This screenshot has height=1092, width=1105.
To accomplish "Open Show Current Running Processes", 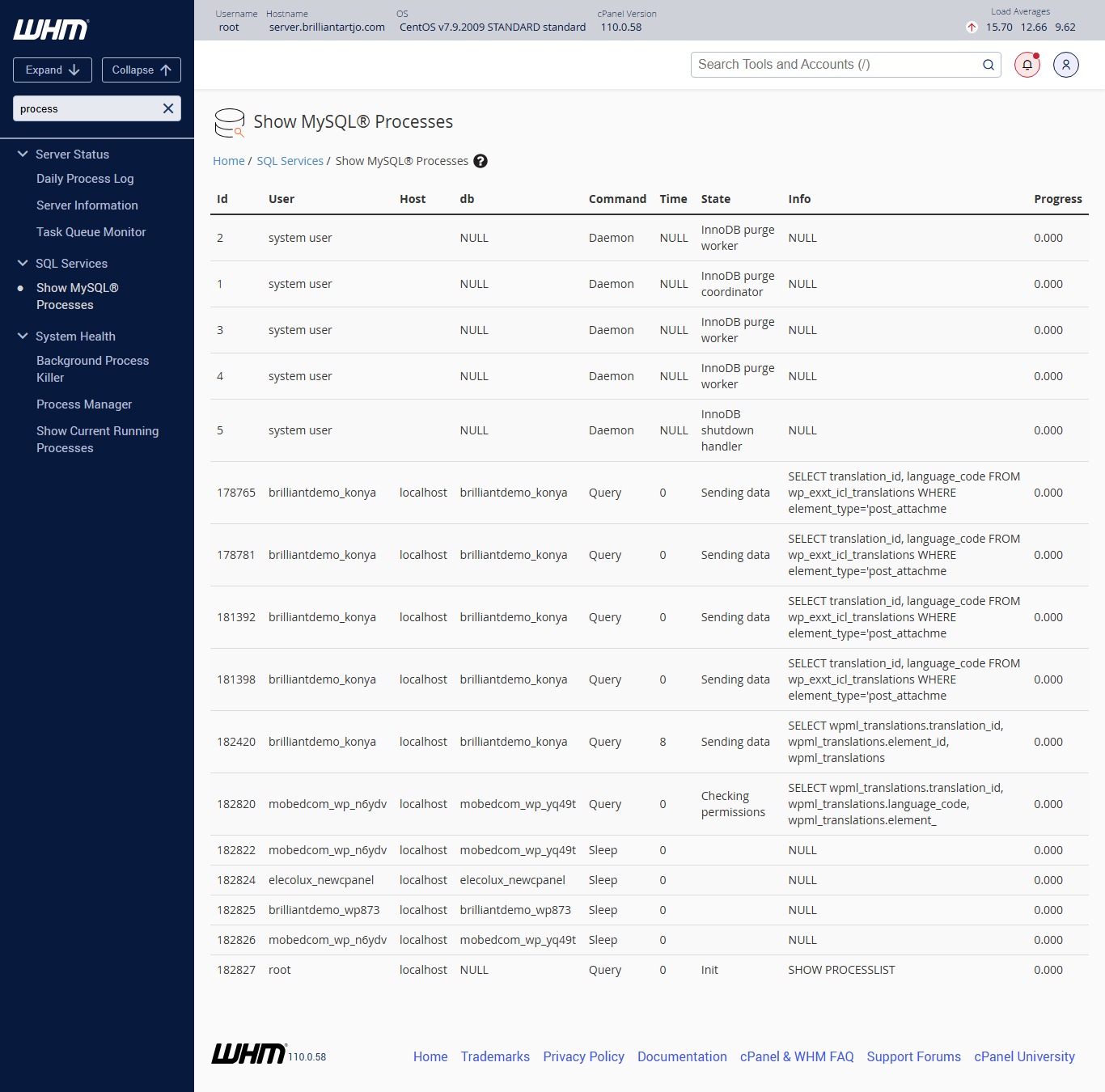I will (98, 439).
